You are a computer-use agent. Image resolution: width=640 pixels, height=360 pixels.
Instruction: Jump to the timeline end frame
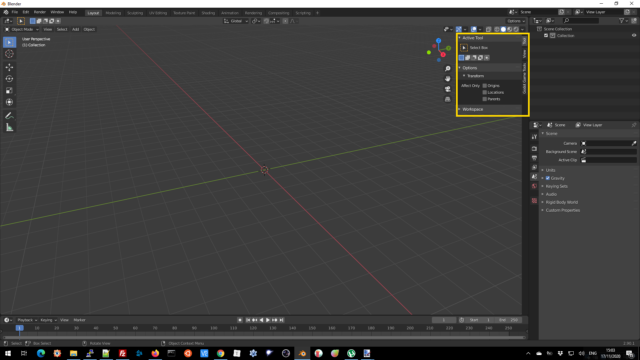pyautogui.click(x=282, y=320)
